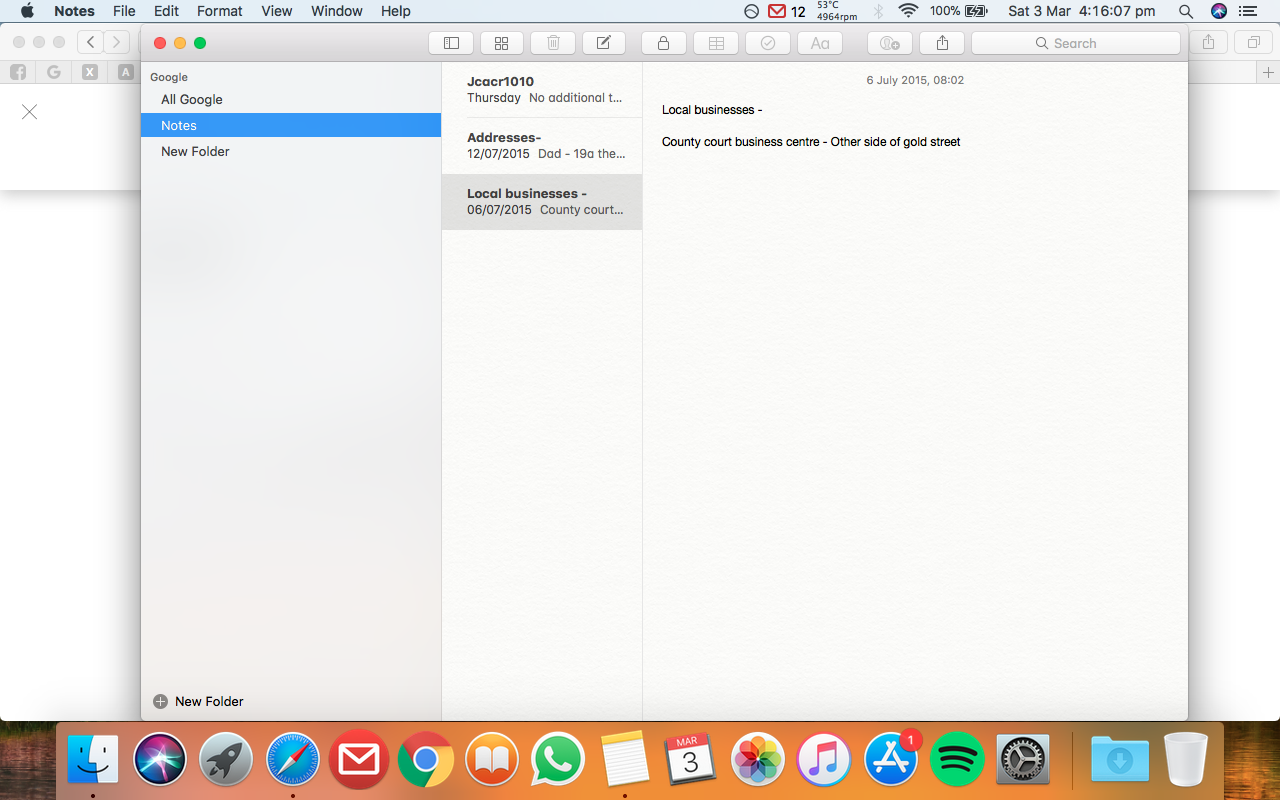Click the Bluetooth menu bar icon
Viewport: 1280px width, 800px height.
[x=878, y=11]
